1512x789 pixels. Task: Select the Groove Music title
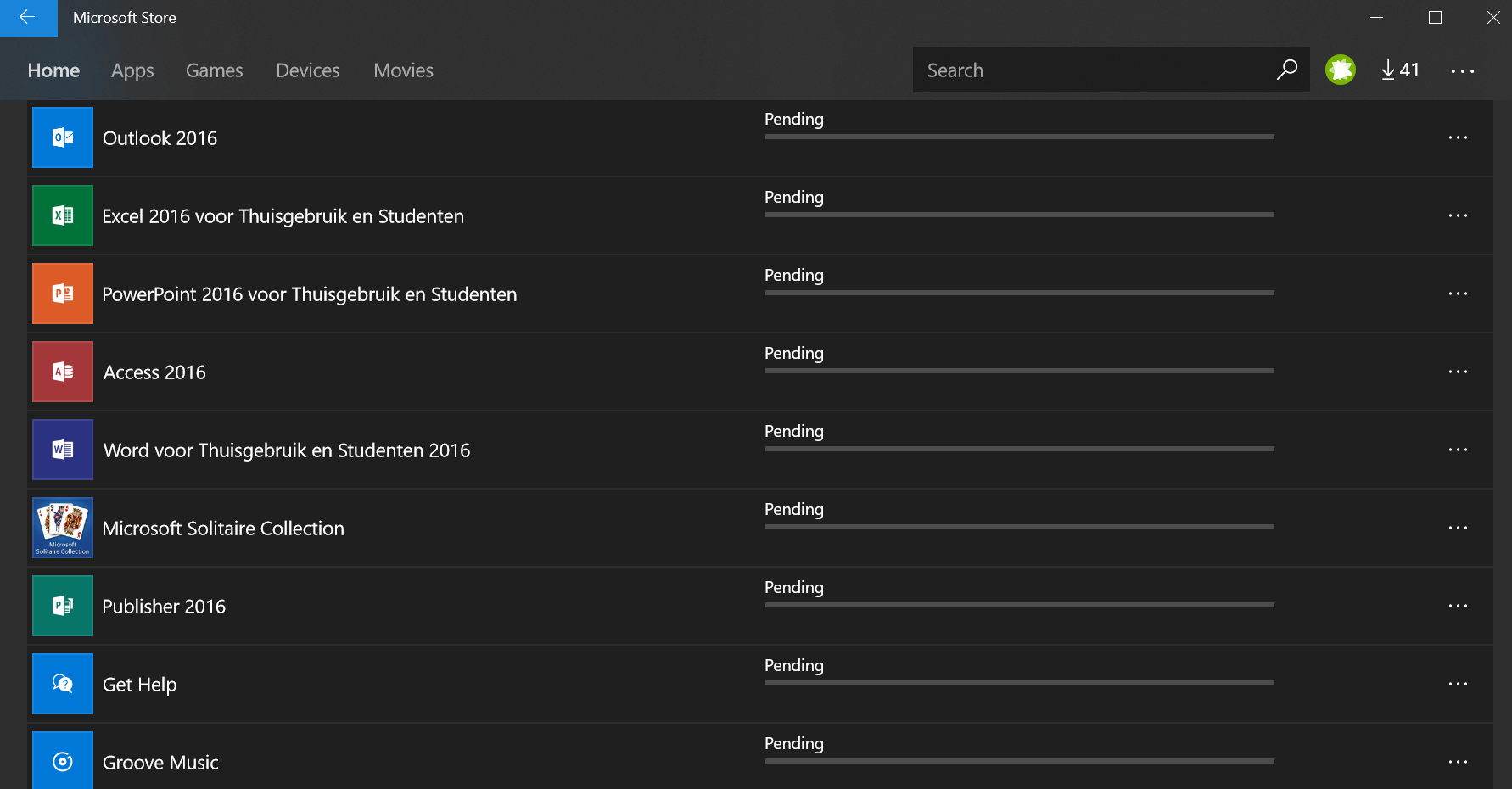tap(160, 763)
